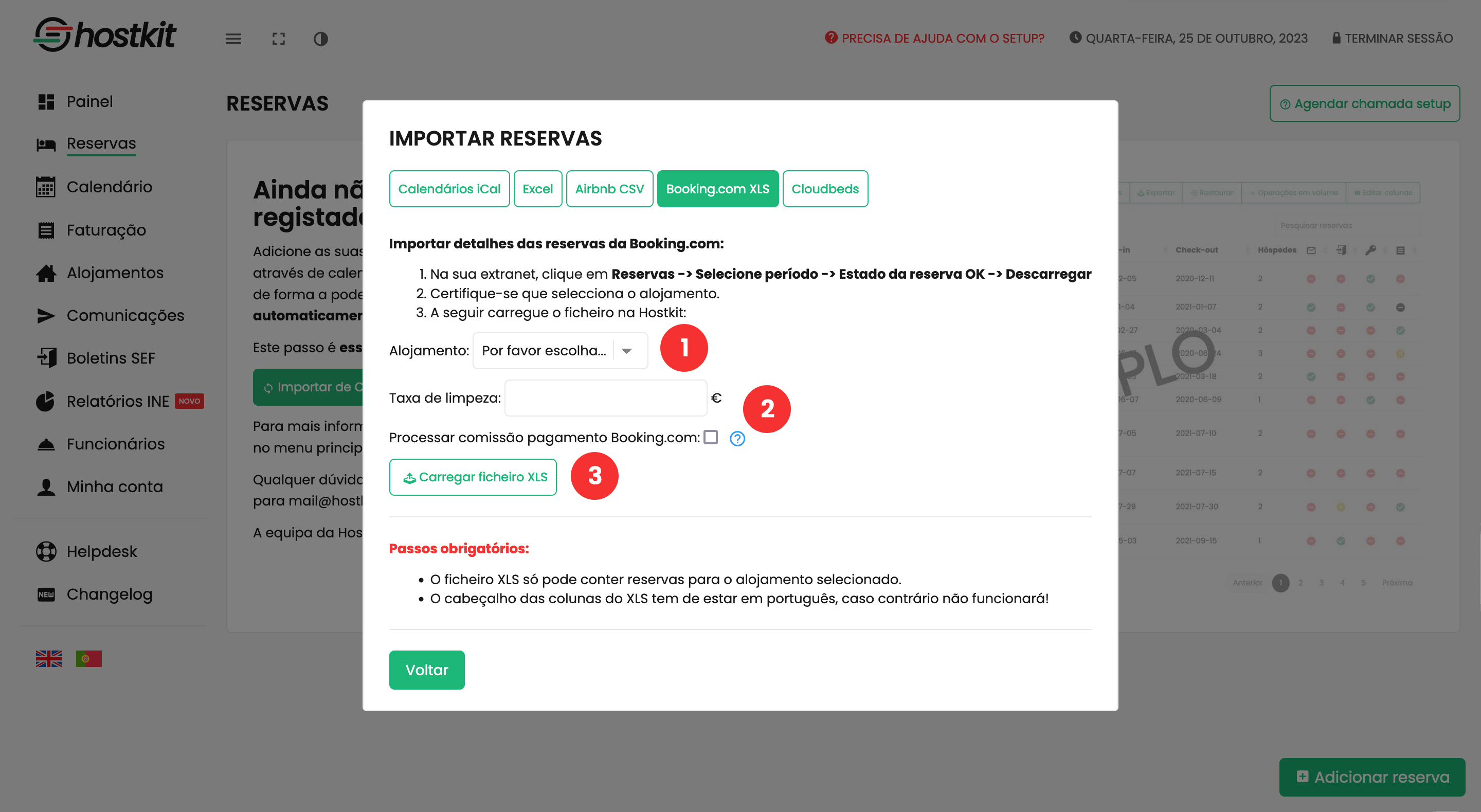Image resolution: width=1481 pixels, height=812 pixels.
Task: Open Painel dashboard icon in sidebar
Action: (x=46, y=101)
